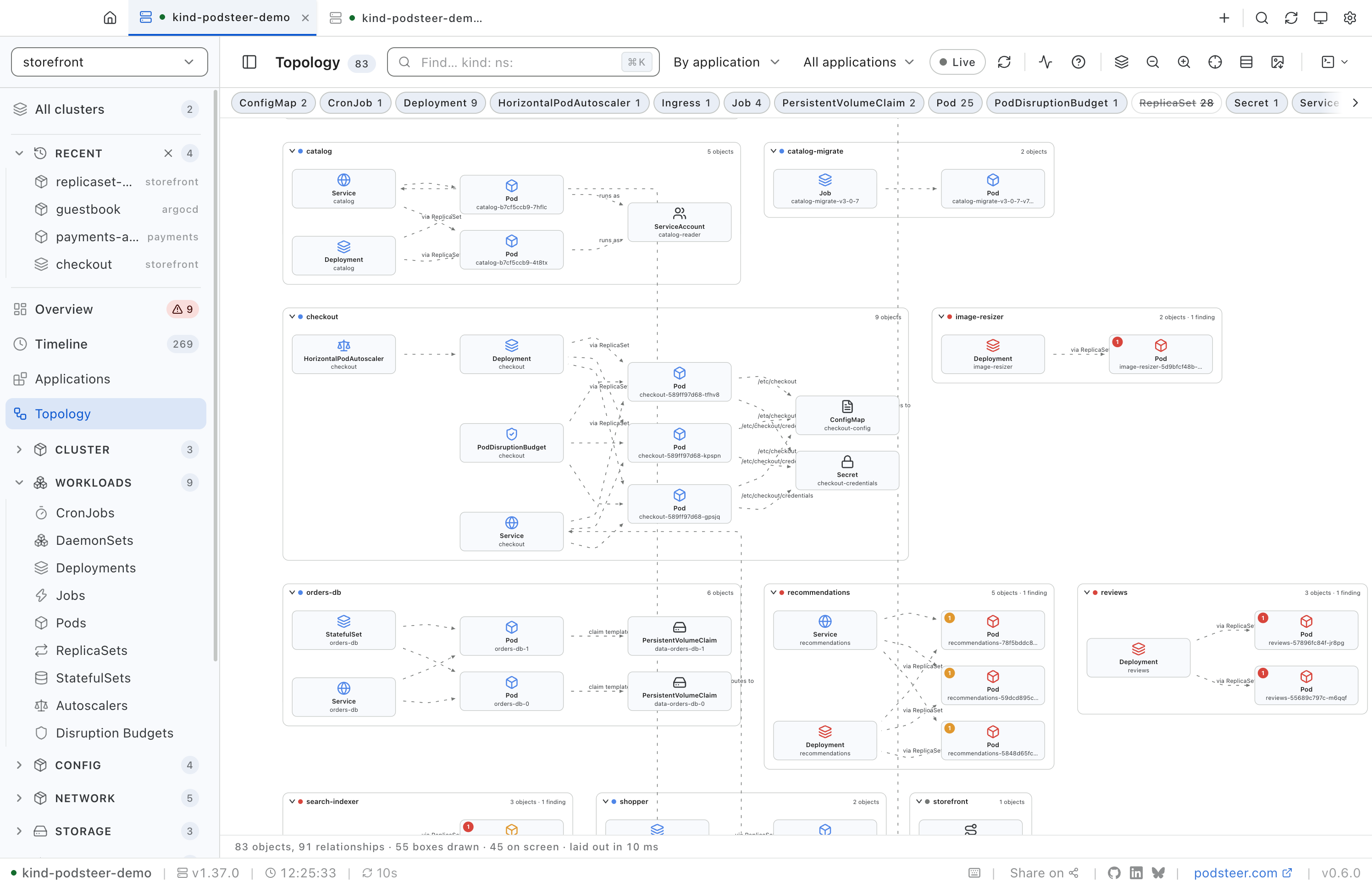The image size is (1372, 887).
Task: Select the ConfigMap checkout-config node
Action: (x=847, y=415)
